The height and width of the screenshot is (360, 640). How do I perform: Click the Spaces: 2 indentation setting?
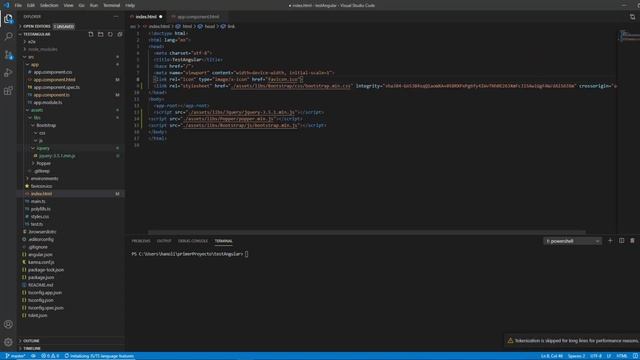coord(576,356)
